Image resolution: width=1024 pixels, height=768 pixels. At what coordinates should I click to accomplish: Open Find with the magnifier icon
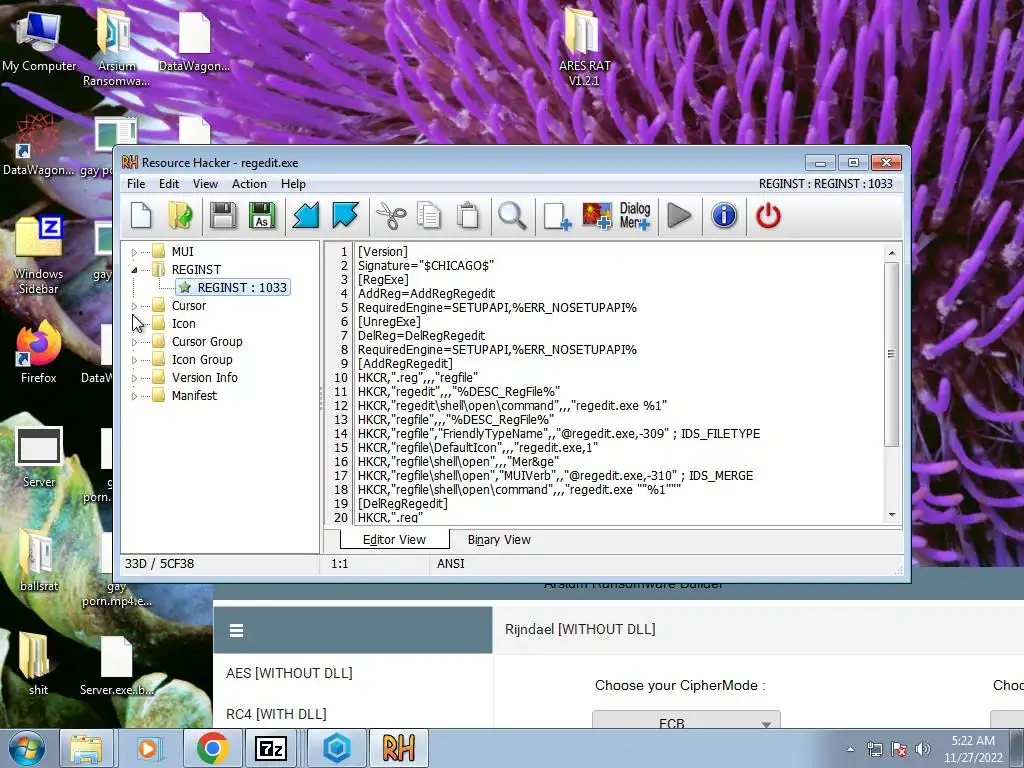tap(512, 216)
